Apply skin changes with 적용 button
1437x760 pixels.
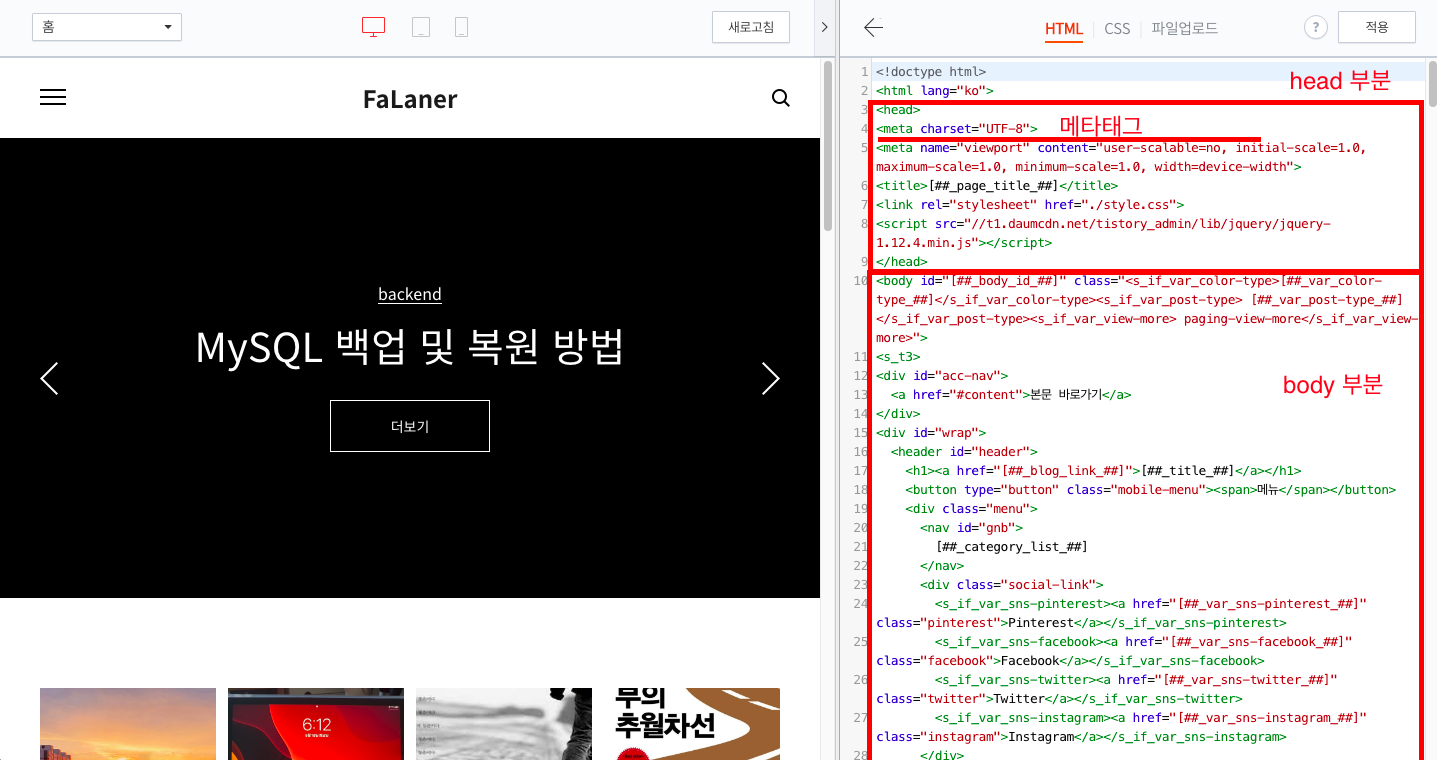1377,27
